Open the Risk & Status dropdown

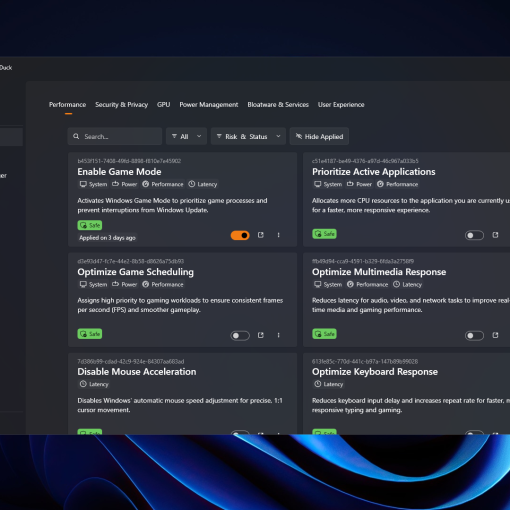pos(248,136)
